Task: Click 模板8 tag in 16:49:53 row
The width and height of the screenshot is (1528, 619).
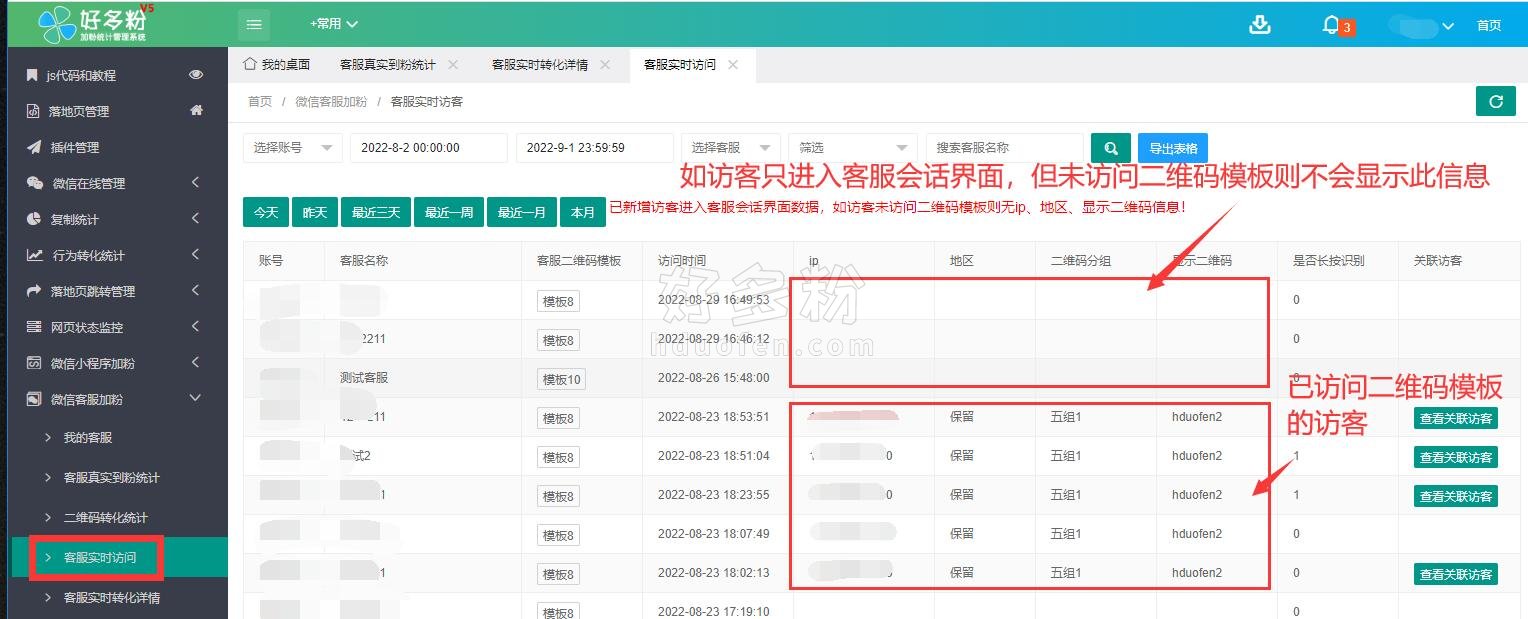Action: [x=558, y=301]
